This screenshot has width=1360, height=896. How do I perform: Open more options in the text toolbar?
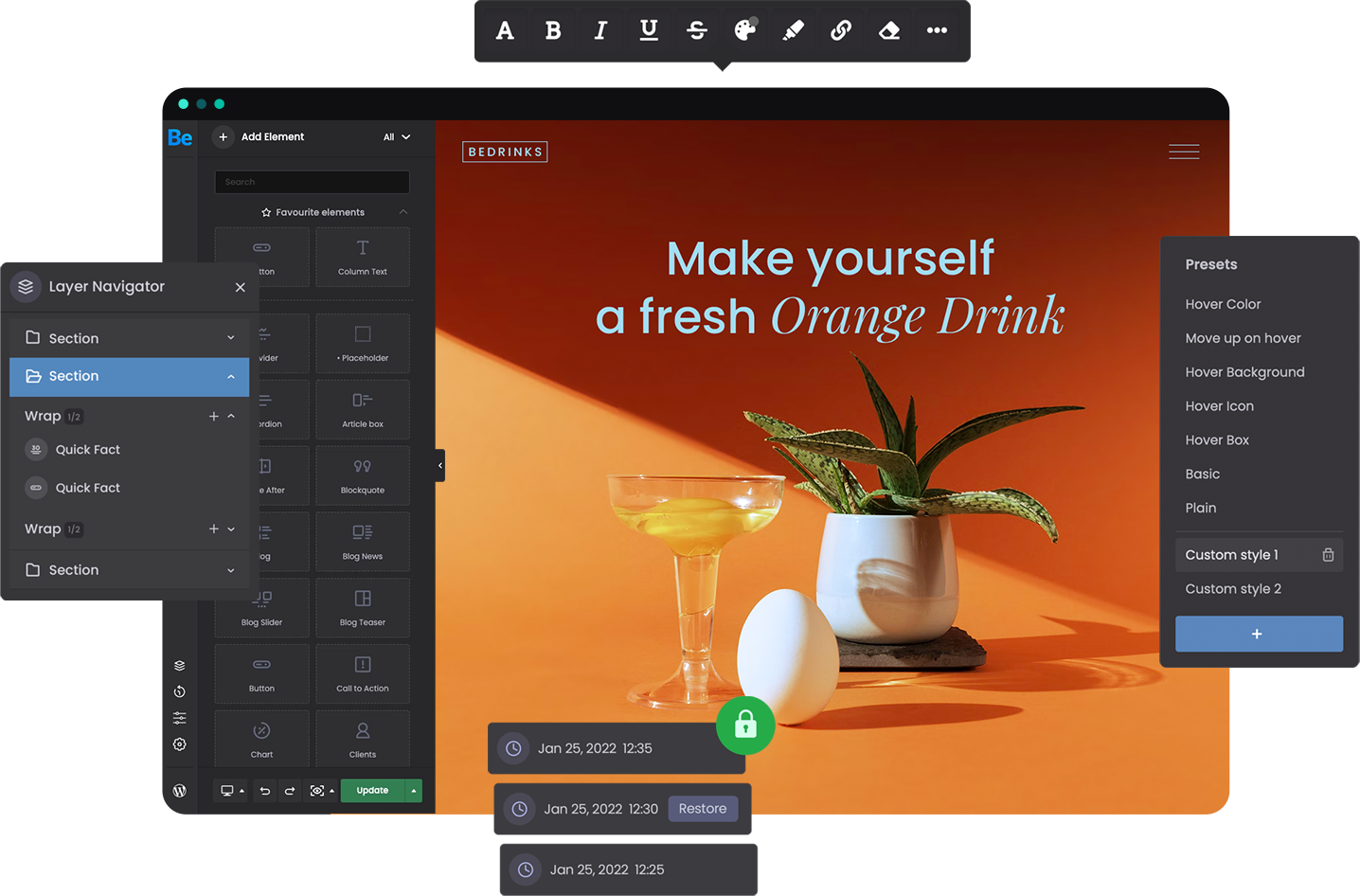pos(937,31)
